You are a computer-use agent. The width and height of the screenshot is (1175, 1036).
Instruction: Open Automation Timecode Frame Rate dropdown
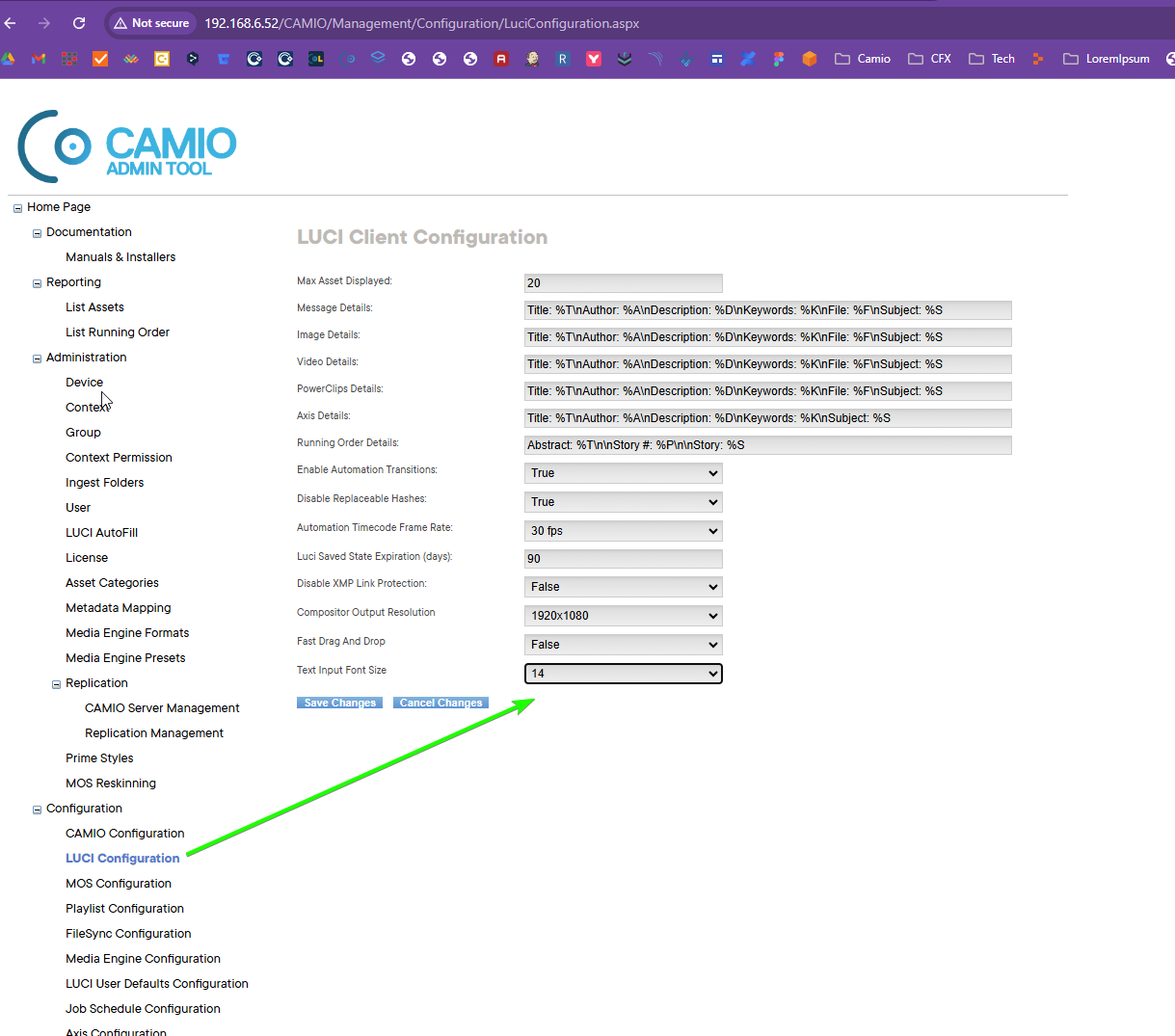[x=624, y=531]
